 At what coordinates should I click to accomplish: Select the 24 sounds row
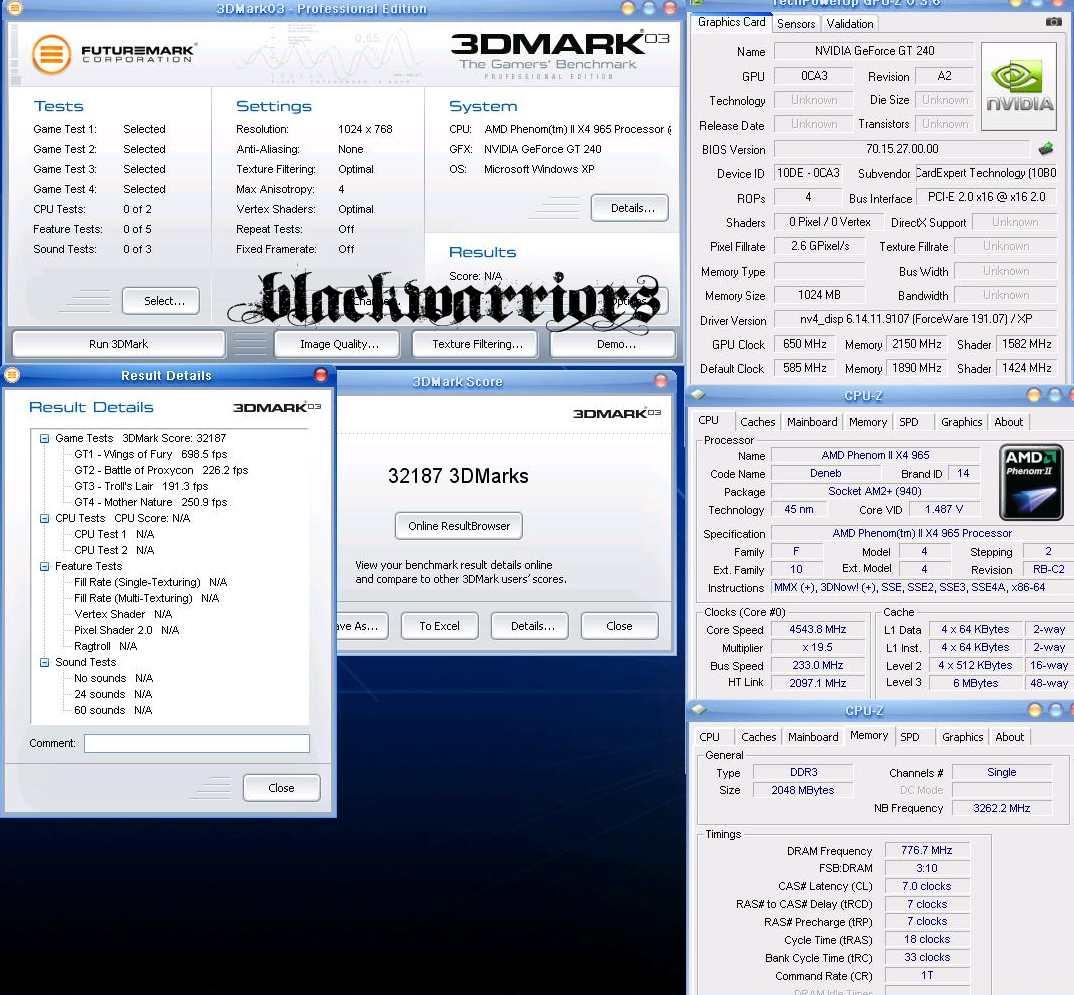click(113, 694)
